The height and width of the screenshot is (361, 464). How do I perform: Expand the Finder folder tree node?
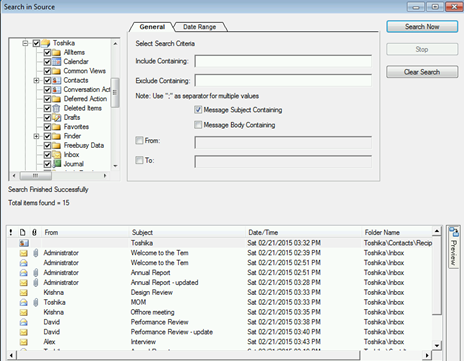36,136
